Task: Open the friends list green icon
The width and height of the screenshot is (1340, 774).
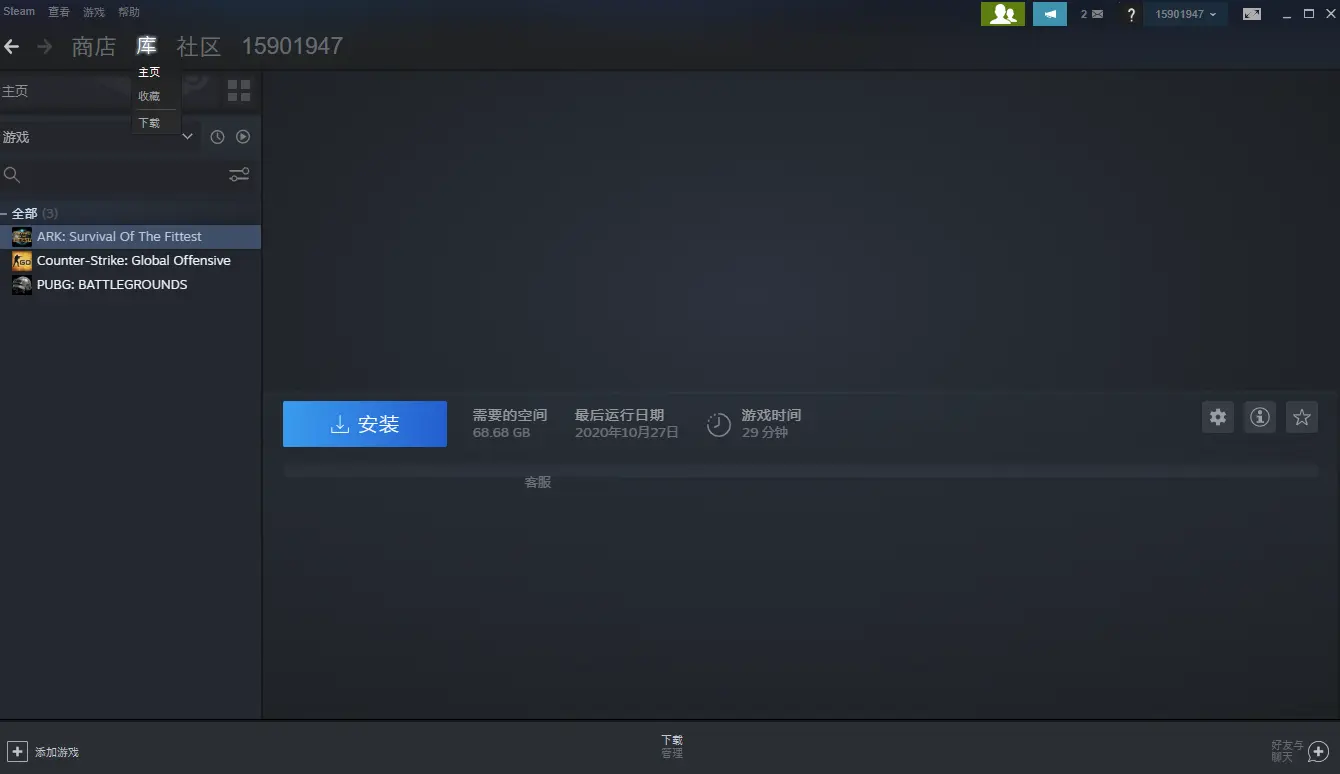Action: (x=1003, y=14)
